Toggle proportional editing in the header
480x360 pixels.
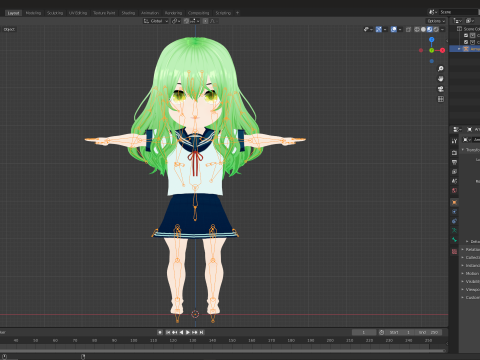pos(205,21)
